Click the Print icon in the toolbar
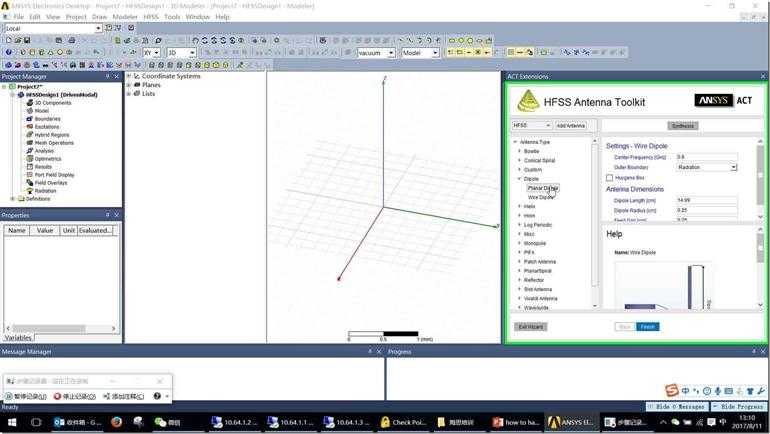Screen dimensions: 770x434 click(x=72, y=40)
